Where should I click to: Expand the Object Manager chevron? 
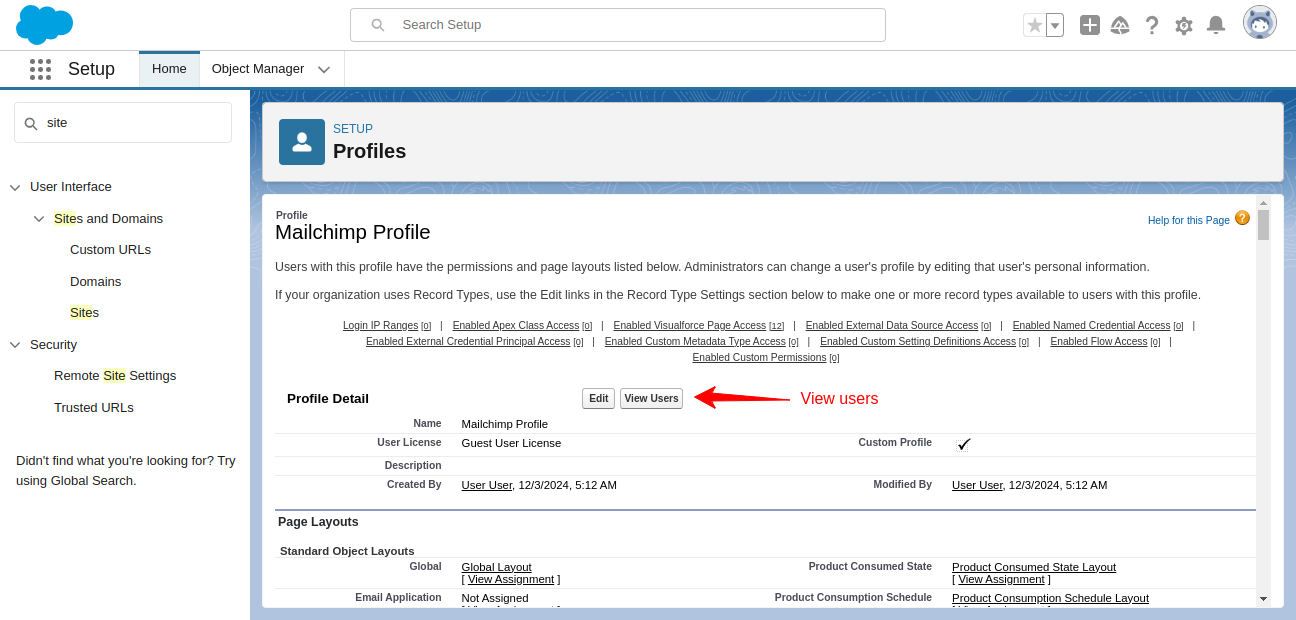point(323,69)
